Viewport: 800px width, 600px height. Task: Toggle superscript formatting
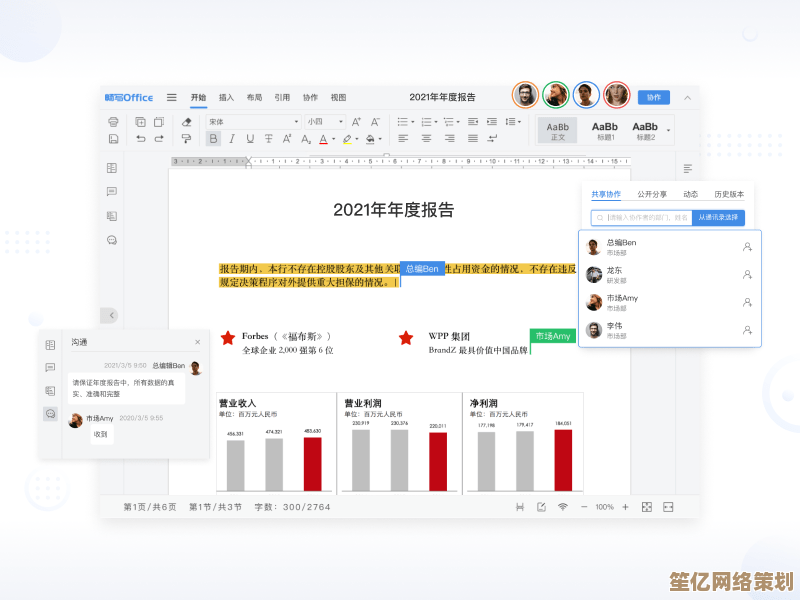pos(287,139)
